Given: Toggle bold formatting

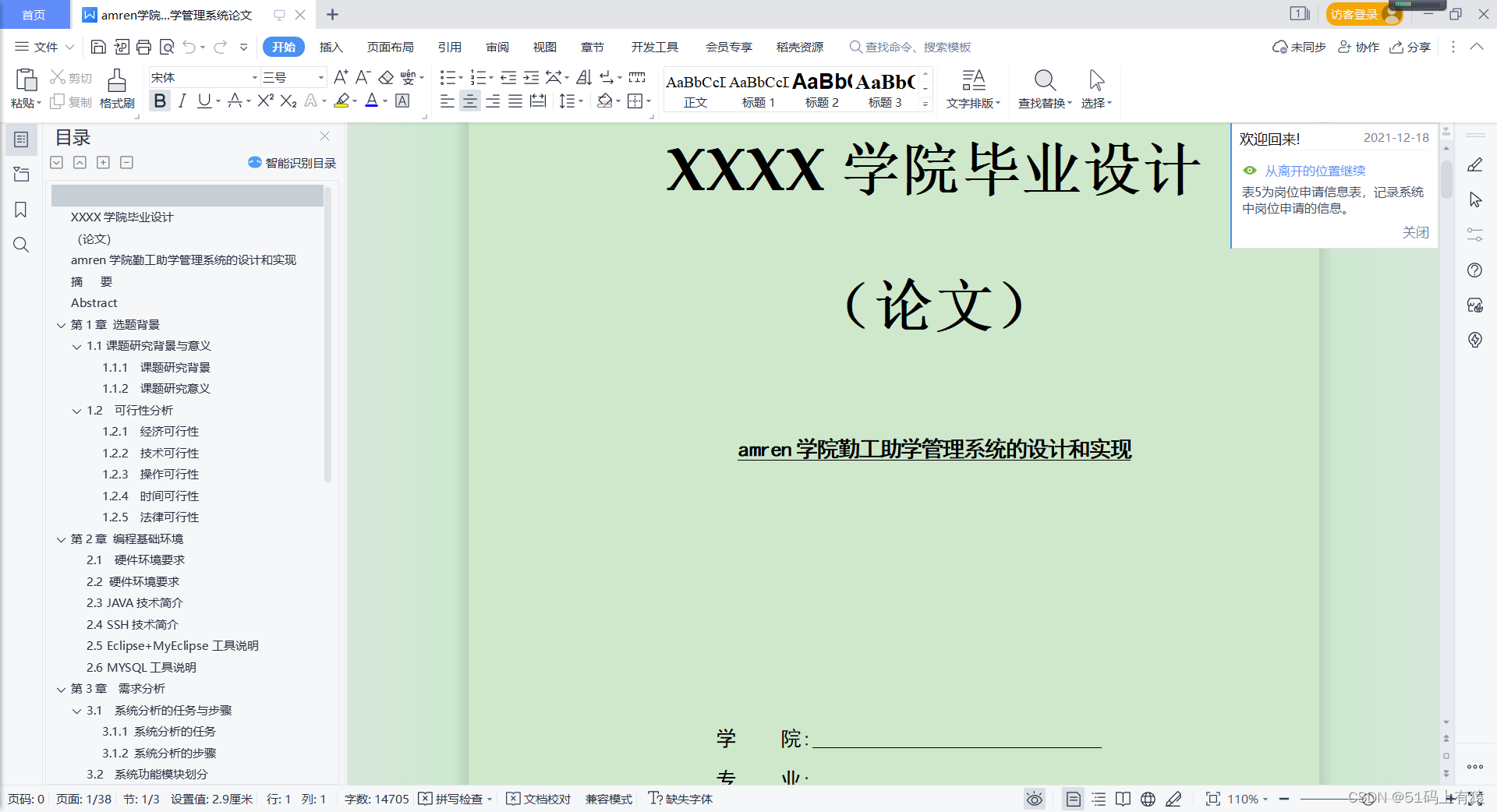Looking at the screenshot, I should 159,101.
